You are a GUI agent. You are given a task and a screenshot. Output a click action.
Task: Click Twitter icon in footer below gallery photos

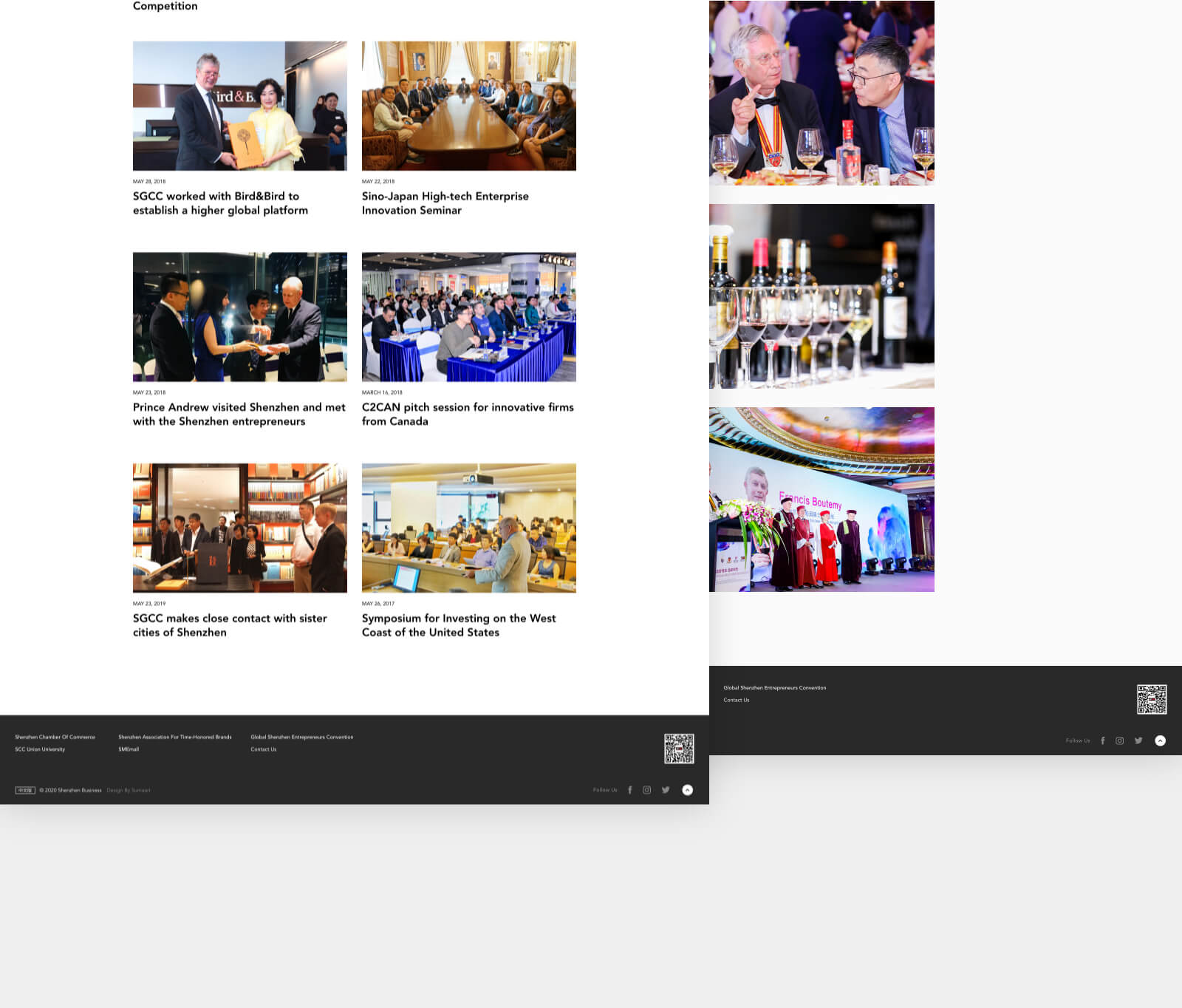click(x=1138, y=740)
